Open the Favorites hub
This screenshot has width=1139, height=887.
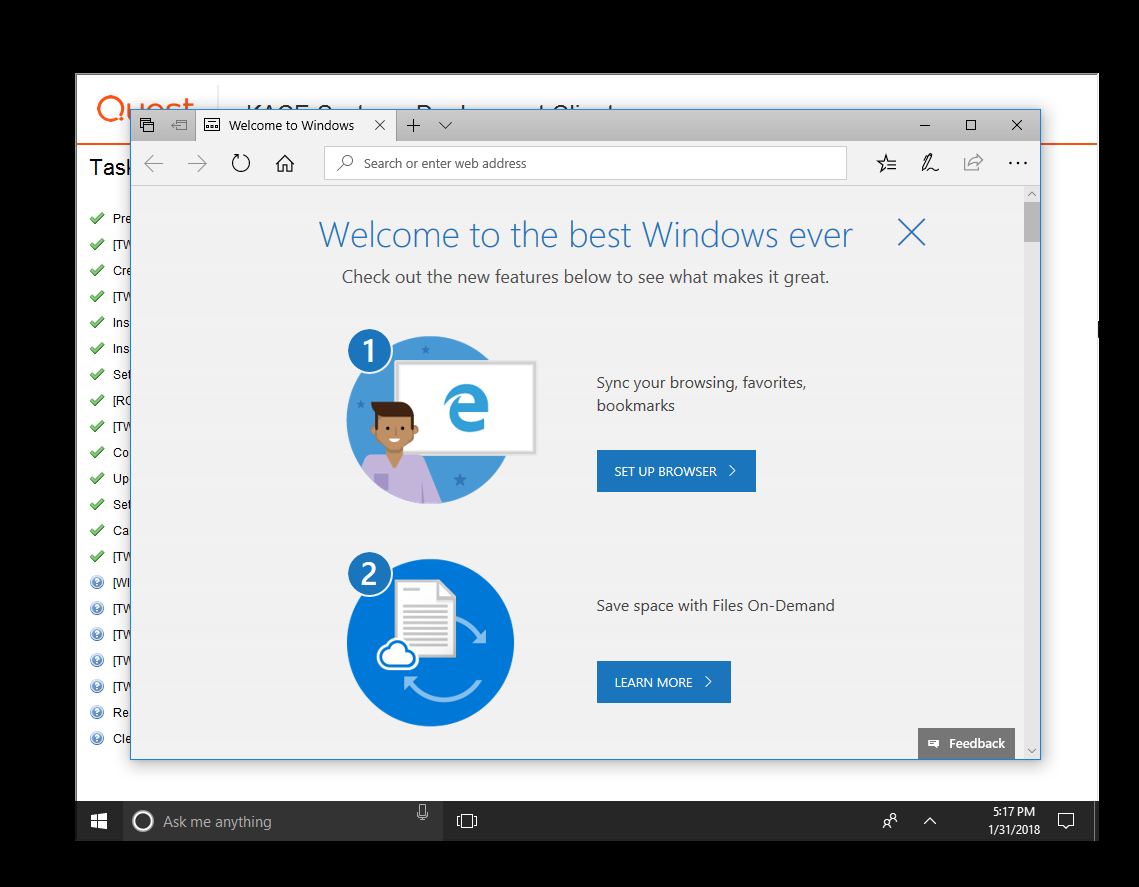pyautogui.click(x=886, y=163)
